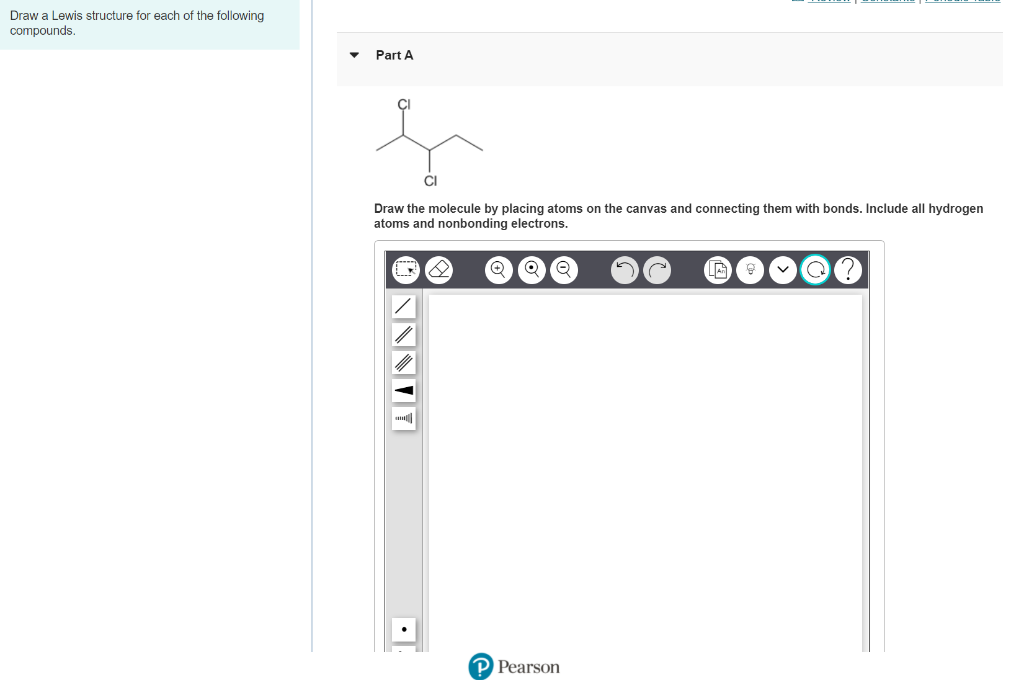The image size is (1024, 680).
Task: Click the dichloro compound structure image
Action: click(429, 143)
